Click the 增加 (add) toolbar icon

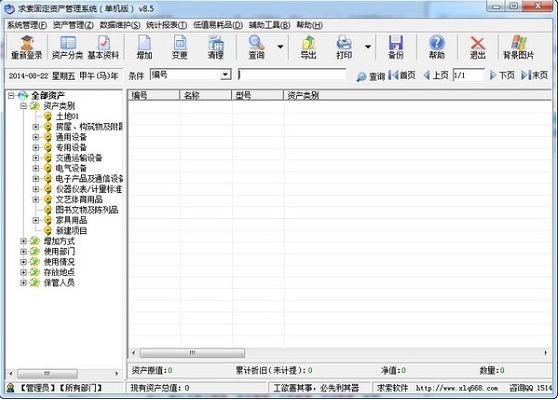[144, 47]
